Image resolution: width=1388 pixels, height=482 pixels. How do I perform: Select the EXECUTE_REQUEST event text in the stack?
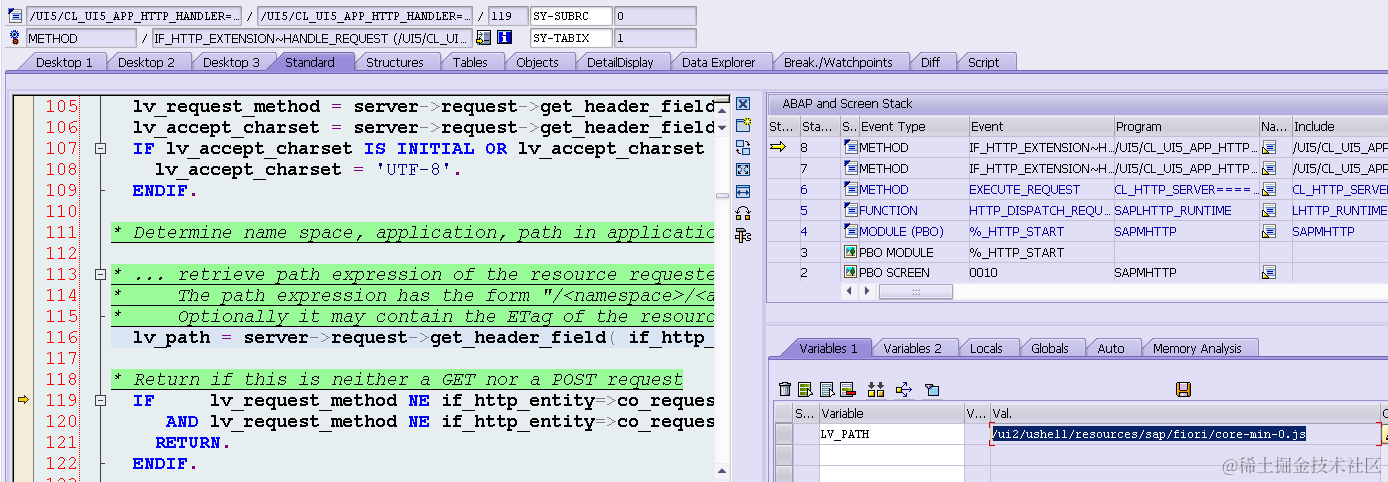(1025, 190)
